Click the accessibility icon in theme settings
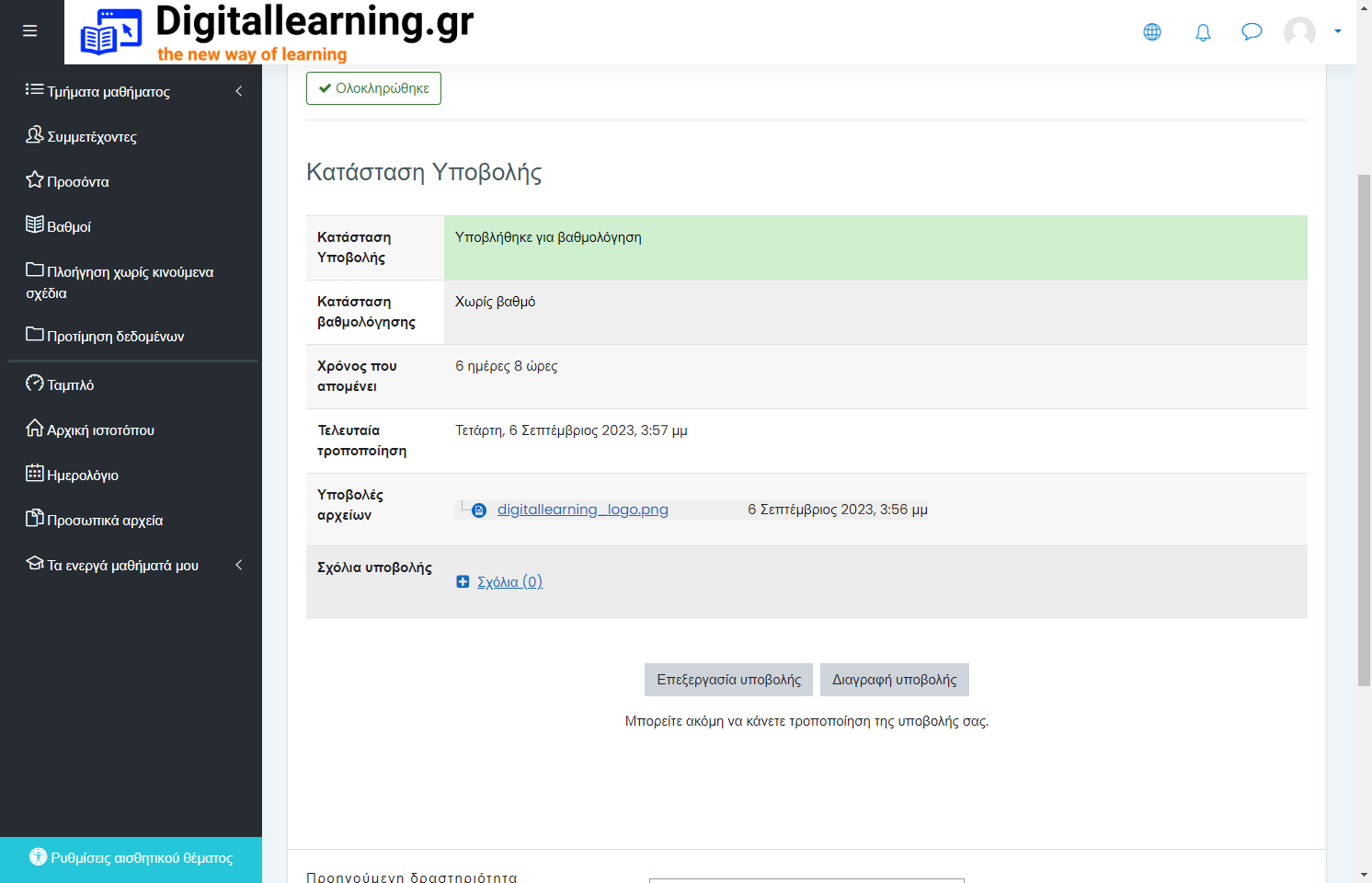The image size is (1372, 883). [38, 856]
